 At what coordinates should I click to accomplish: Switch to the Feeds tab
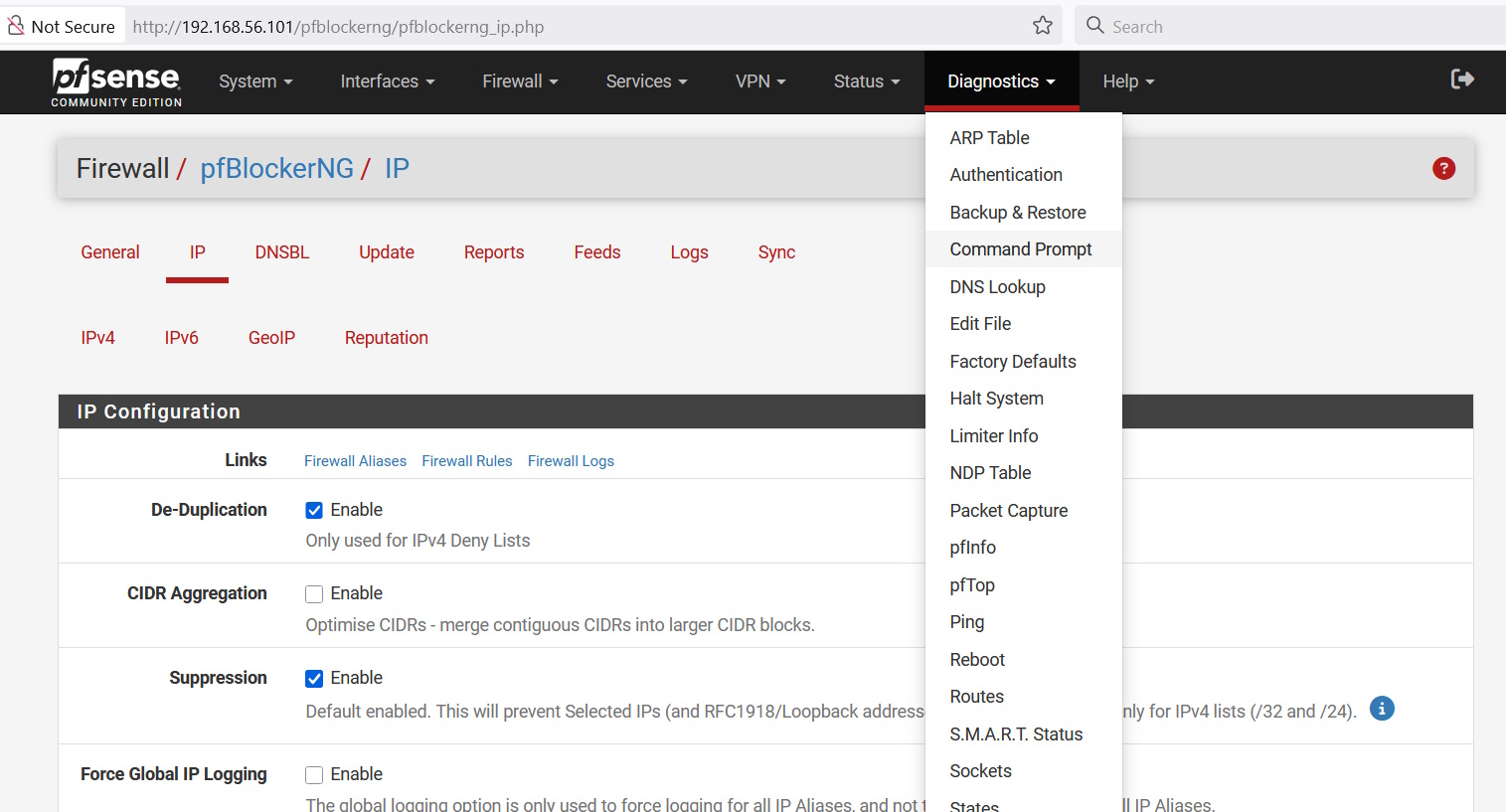coord(597,252)
